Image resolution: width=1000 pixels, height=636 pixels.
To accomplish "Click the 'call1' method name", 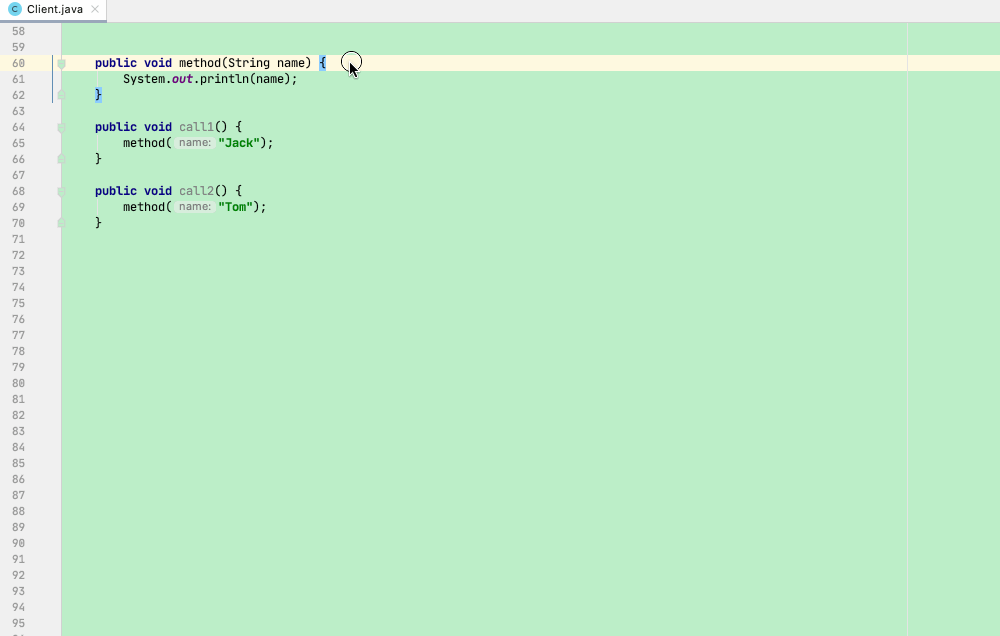I will coord(196,127).
